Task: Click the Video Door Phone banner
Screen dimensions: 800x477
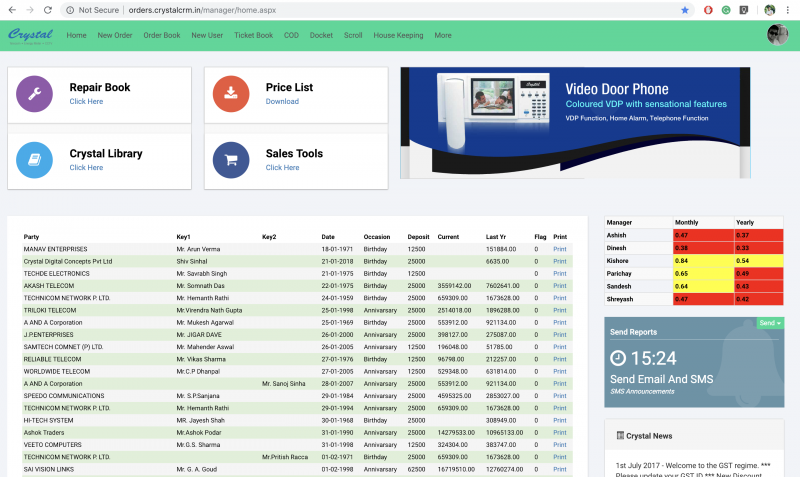Action: (575, 123)
